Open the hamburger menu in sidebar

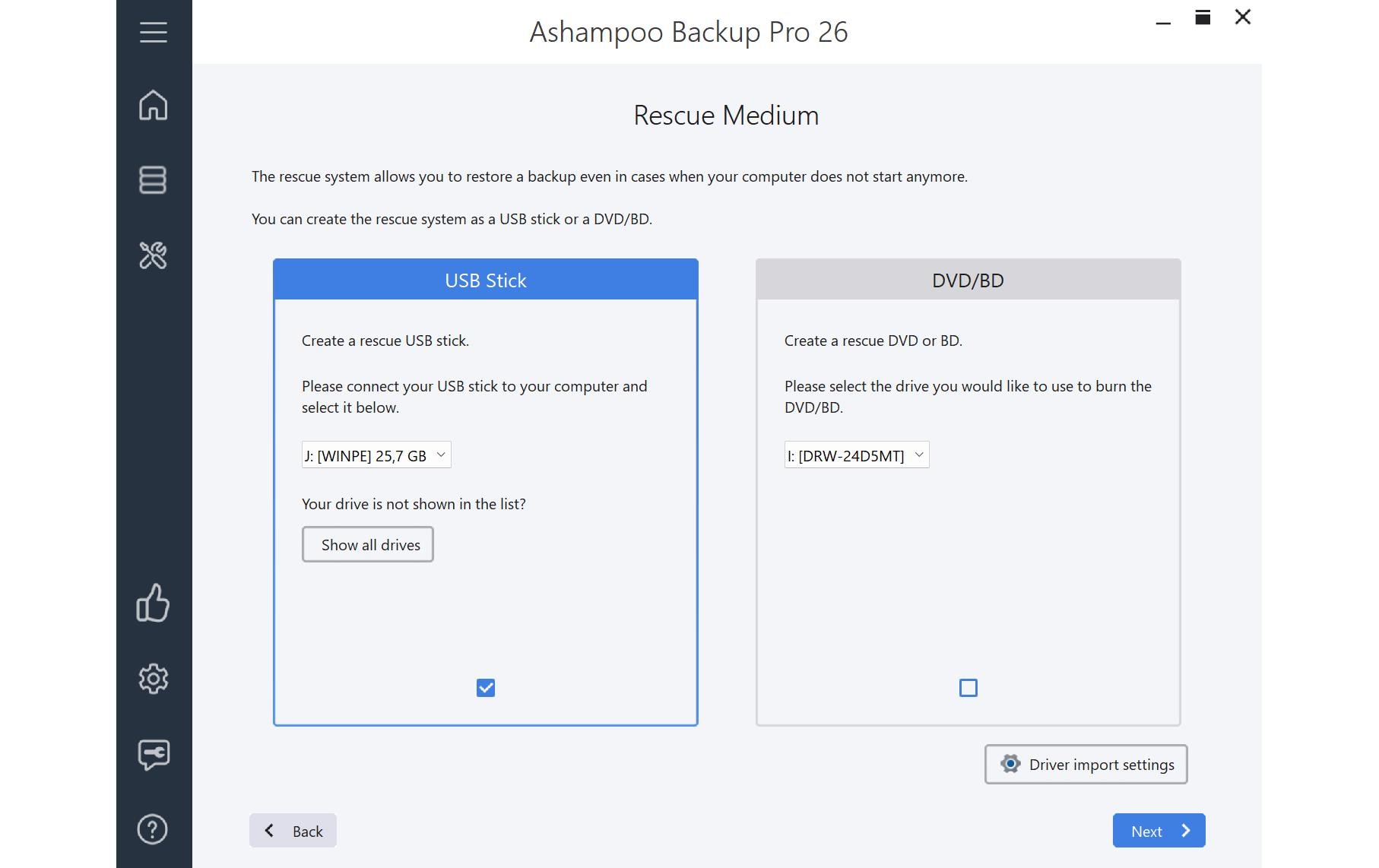(x=153, y=32)
